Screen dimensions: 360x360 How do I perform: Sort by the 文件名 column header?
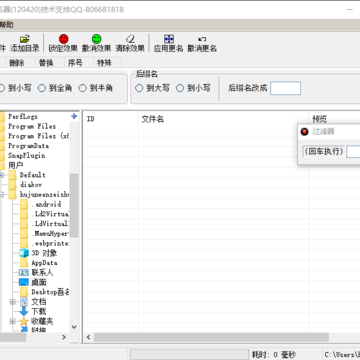(223, 119)
